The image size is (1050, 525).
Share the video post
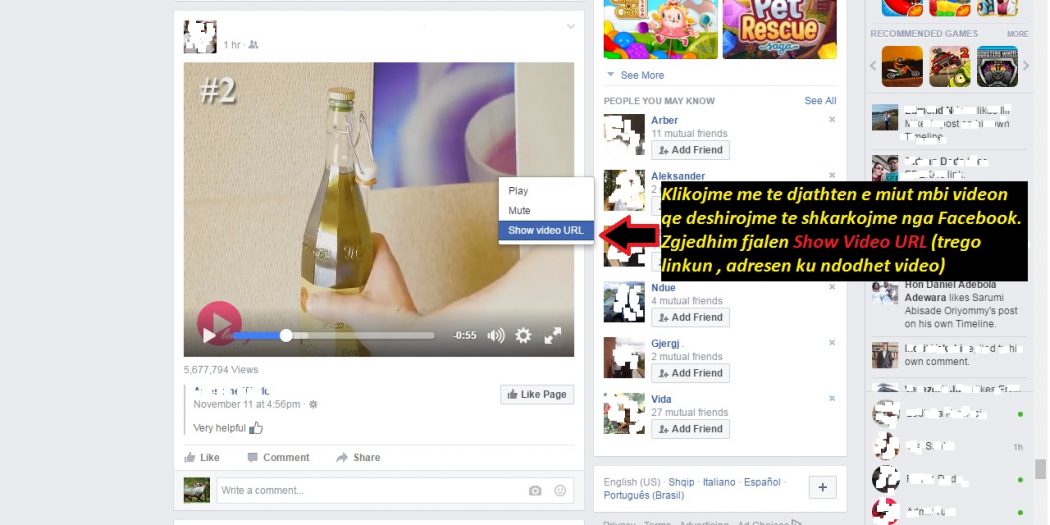[x=358, y=457]
